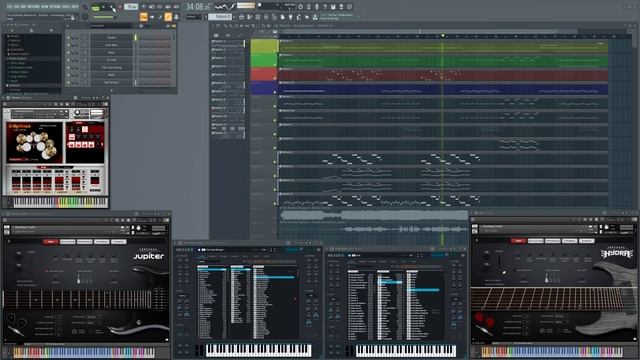Click the left Nexus window piano keyboard

pos(258,350)
